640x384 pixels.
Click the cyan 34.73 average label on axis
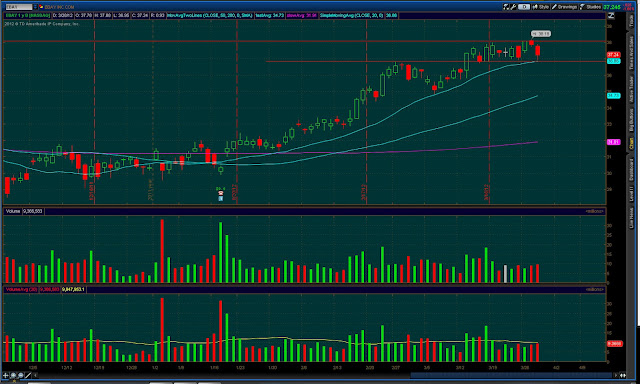pos(613,95)
